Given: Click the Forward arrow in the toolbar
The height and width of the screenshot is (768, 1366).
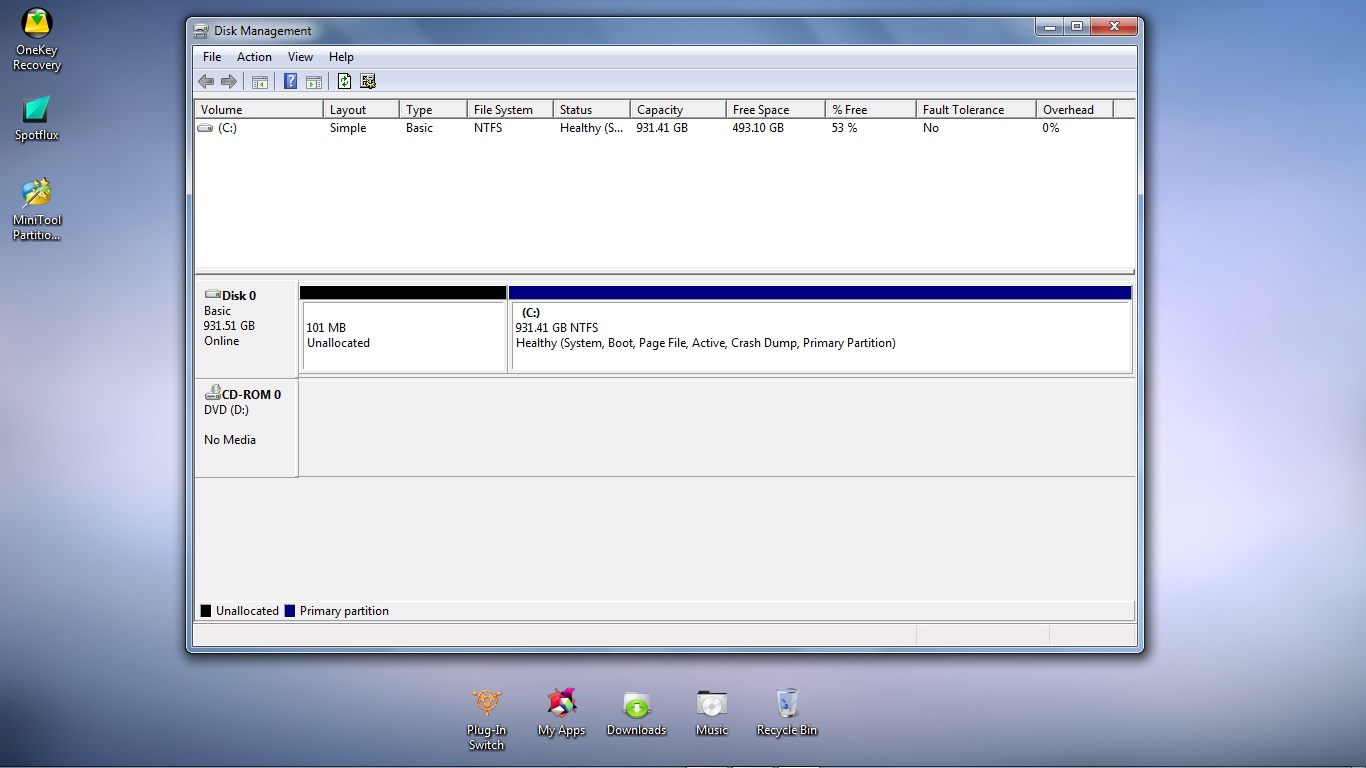Looking at the screenshot, I should click(229, 82).
